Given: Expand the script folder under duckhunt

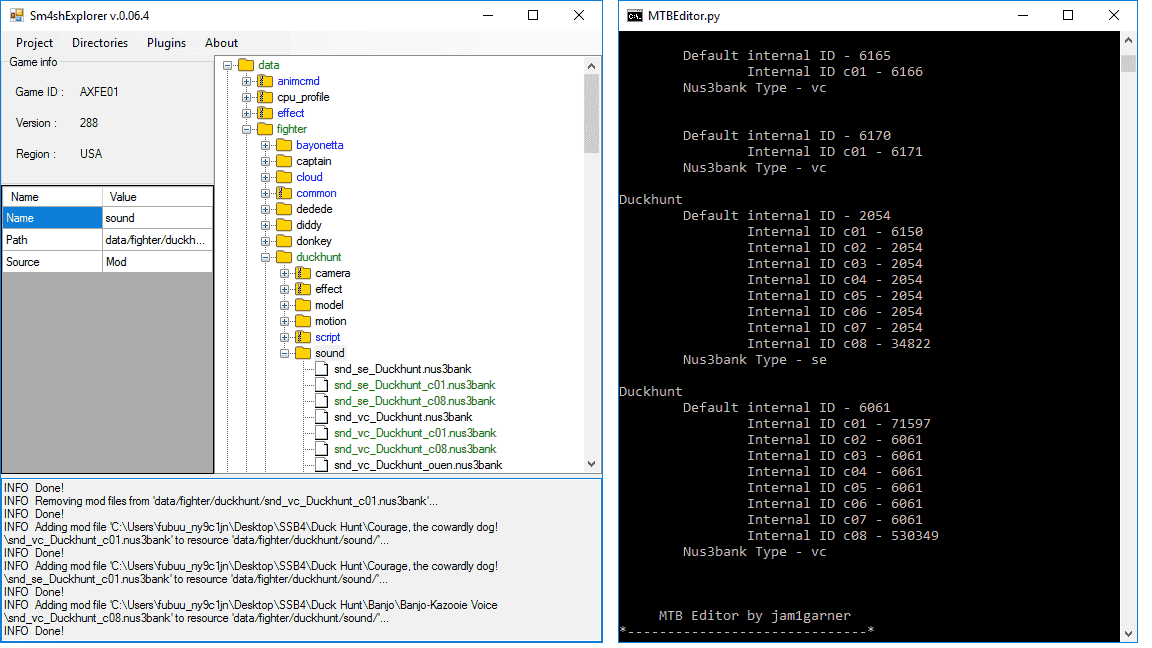Looking at the screenshot, I should click(285, 337).
